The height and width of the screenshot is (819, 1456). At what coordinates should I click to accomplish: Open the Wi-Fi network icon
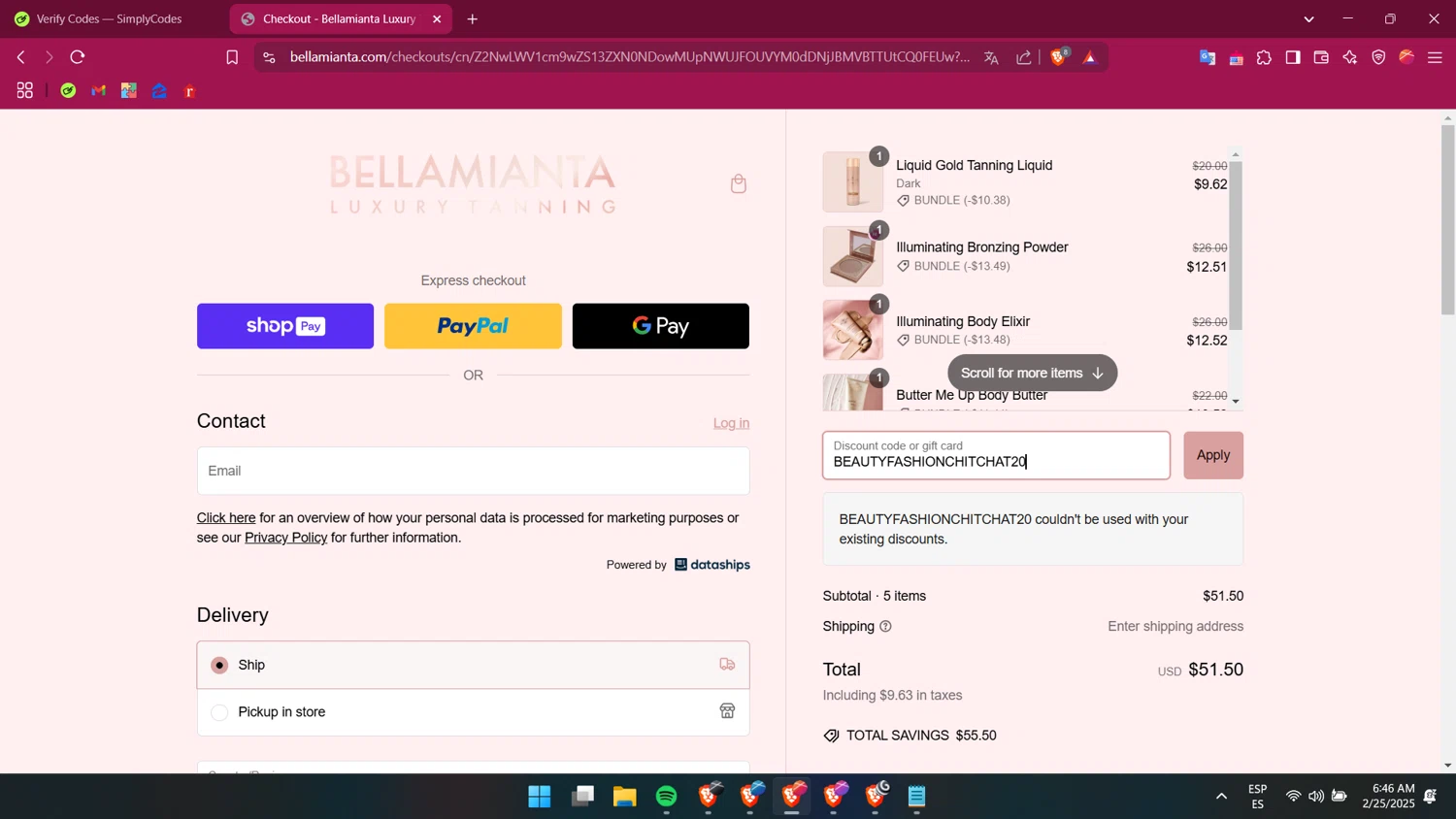pos(1293,797)
